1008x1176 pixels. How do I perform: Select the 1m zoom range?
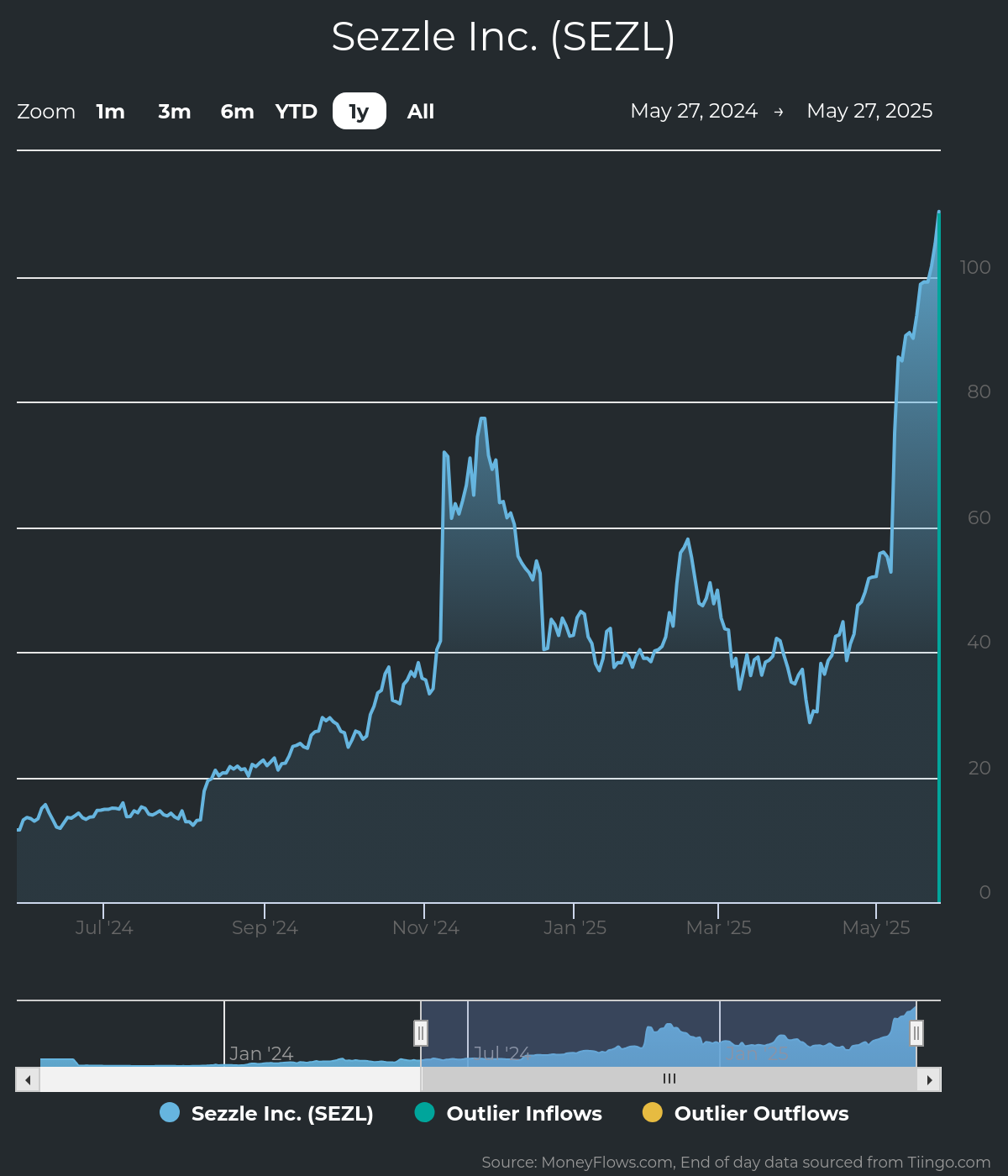coord(110,112)
